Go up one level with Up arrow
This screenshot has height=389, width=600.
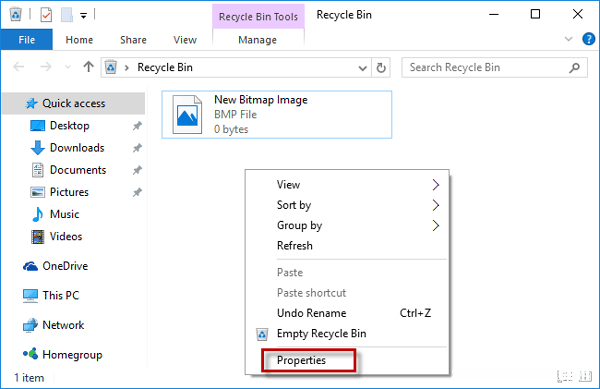[x=88, y=67]
